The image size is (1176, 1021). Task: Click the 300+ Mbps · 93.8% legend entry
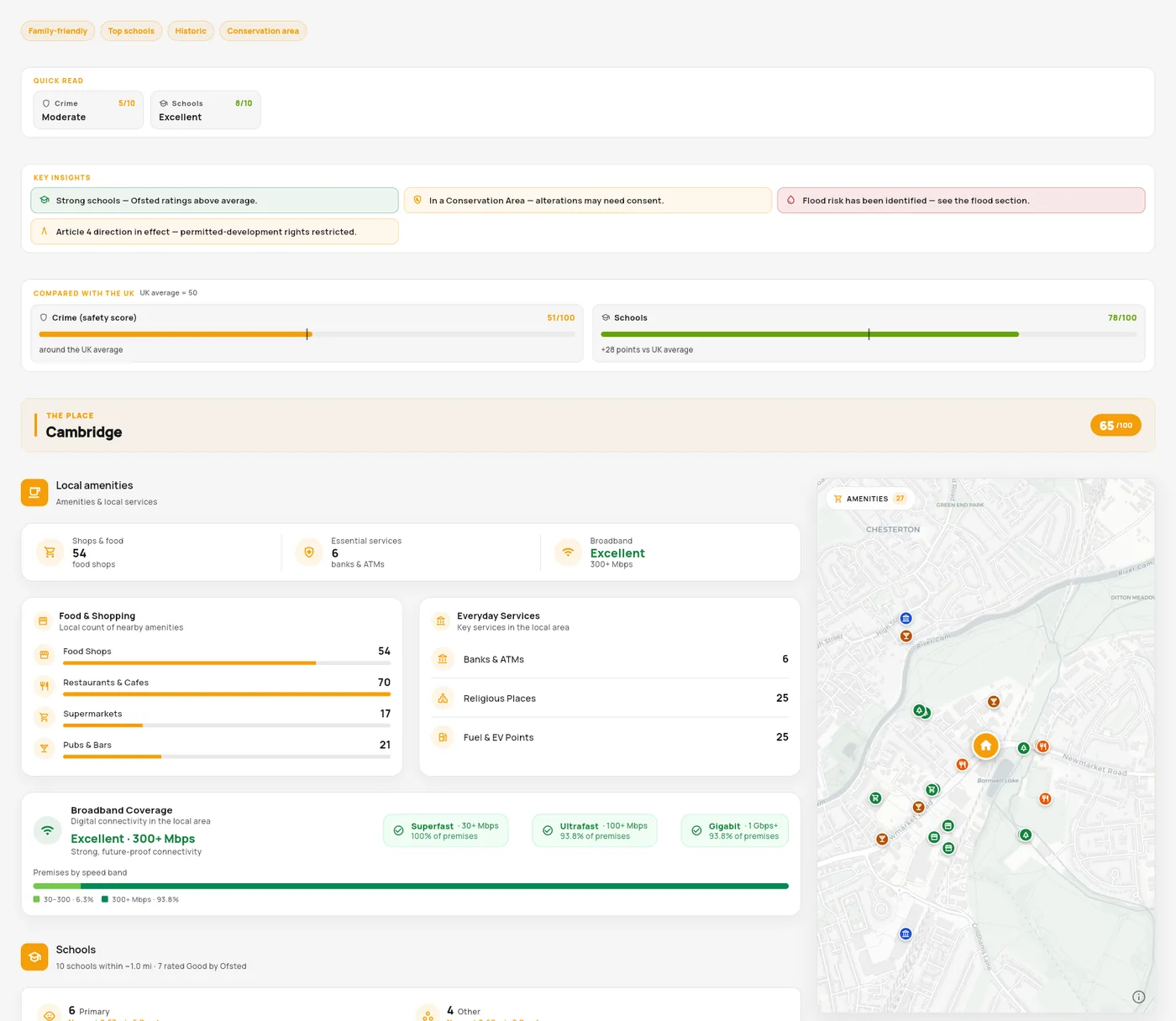(140, 899)
